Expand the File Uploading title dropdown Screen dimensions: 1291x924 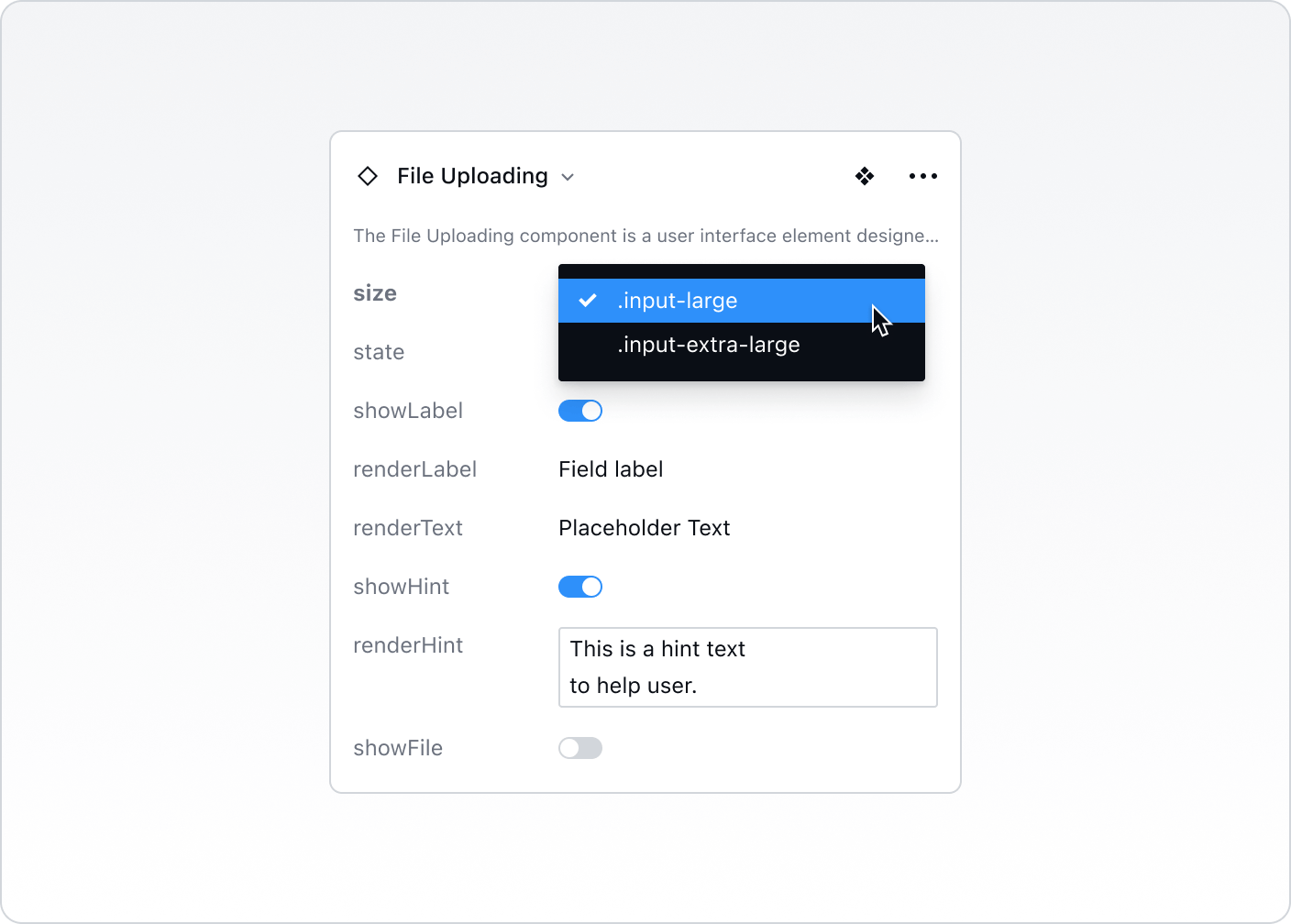pyautogui.click(x=567, y=176)
